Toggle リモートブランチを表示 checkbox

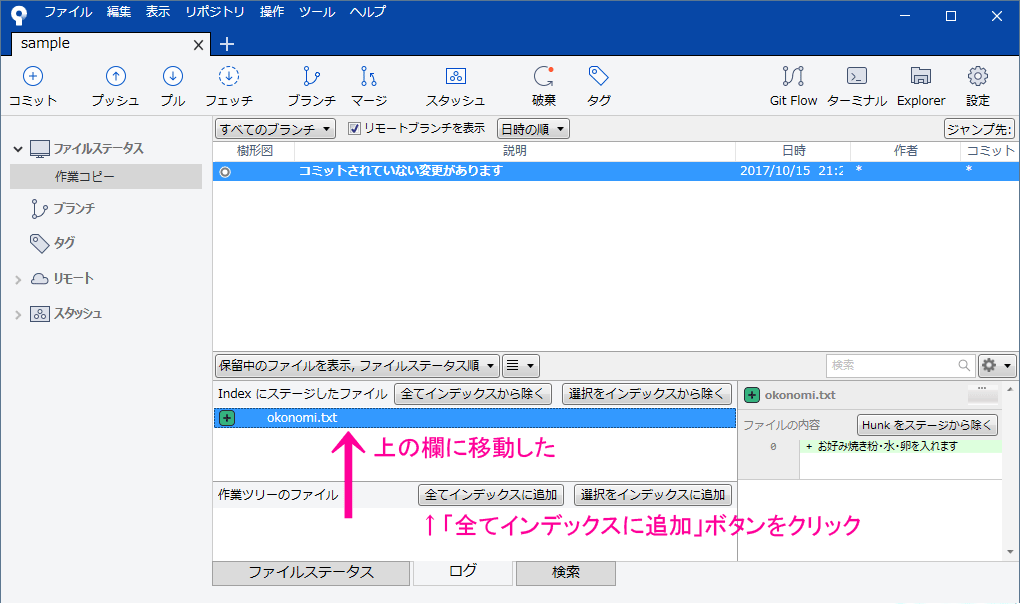pos(354,129)
